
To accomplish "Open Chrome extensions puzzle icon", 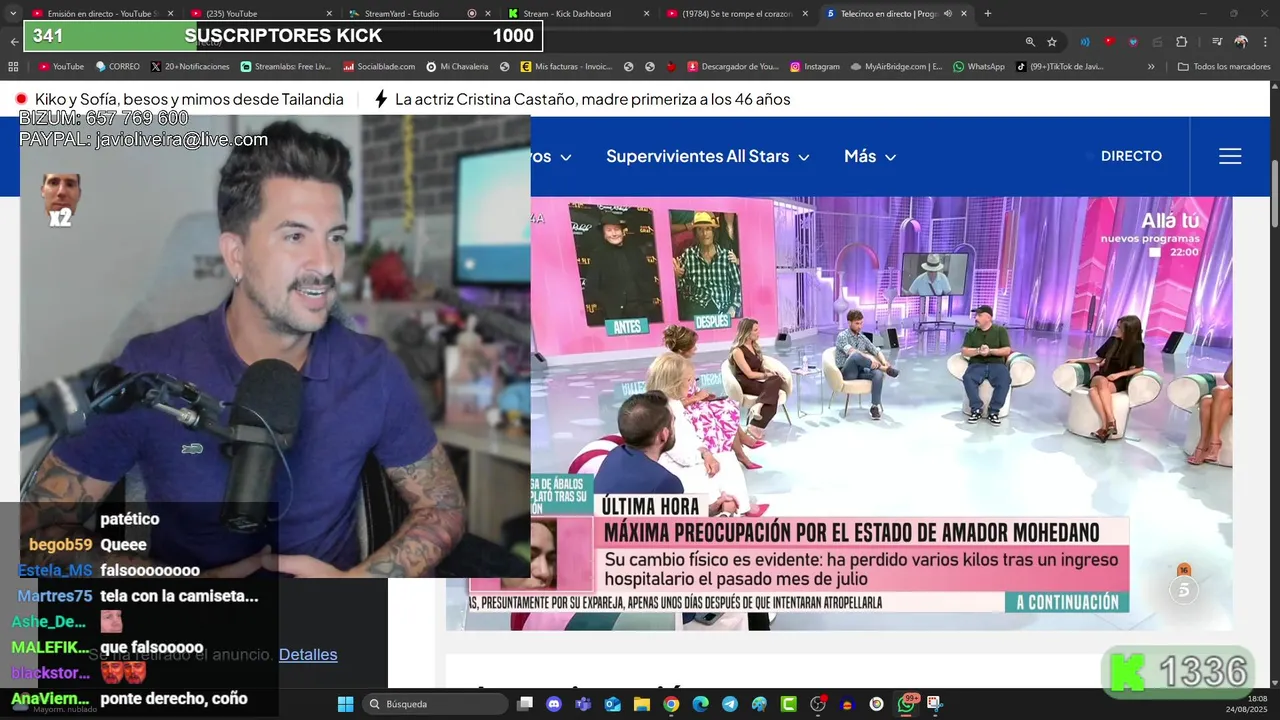I will 1182,42.
